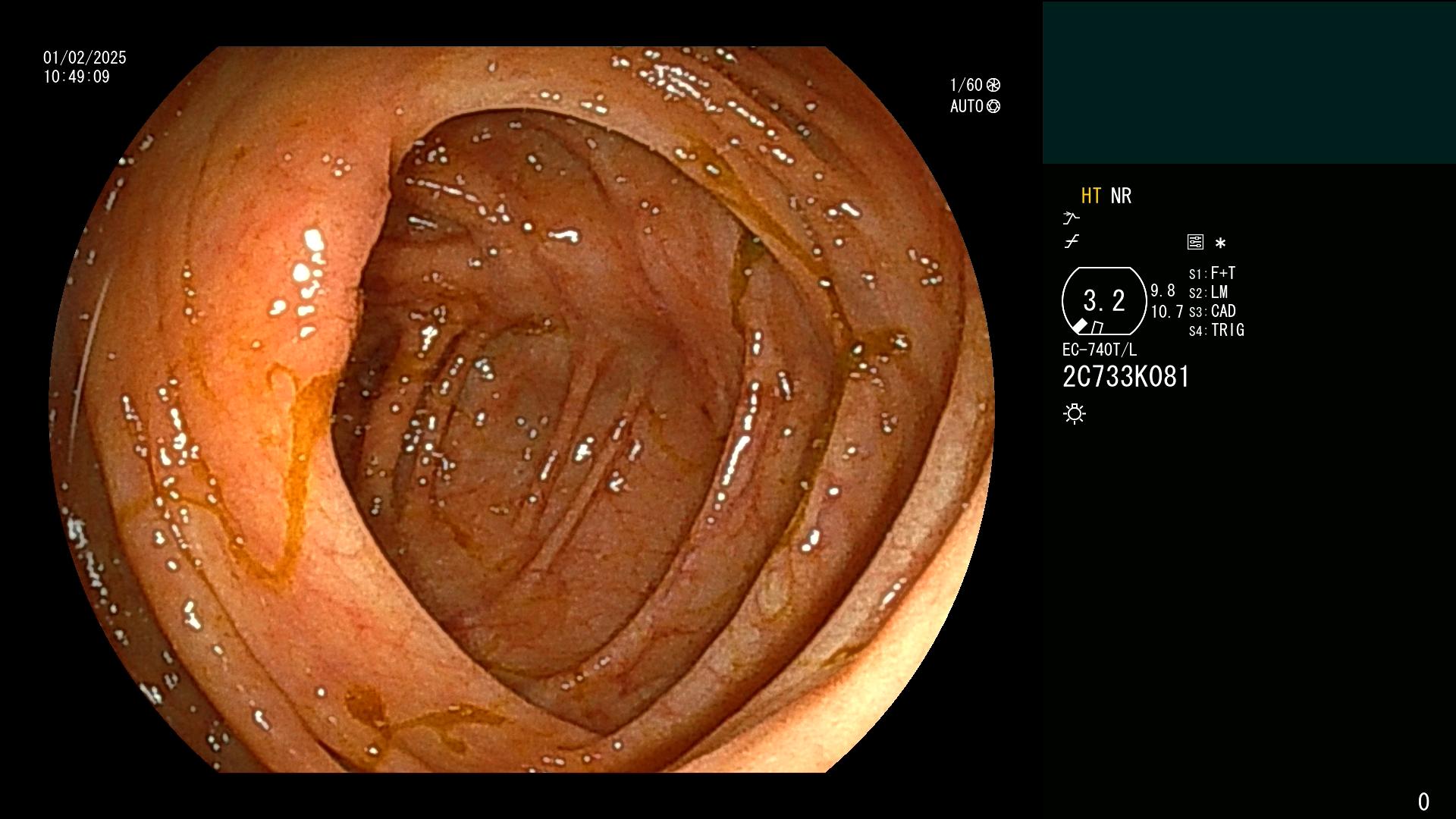Click the 10.7 insertion tube diameter value

point(1167,312)
